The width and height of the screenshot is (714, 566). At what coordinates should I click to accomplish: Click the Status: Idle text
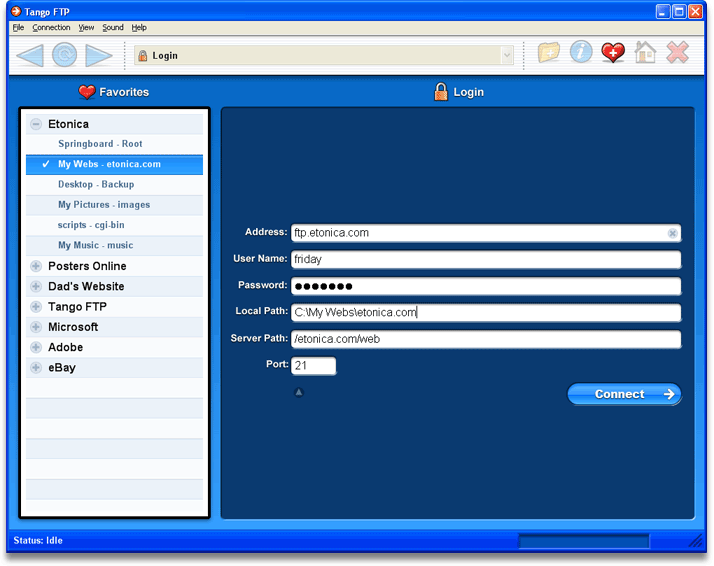click(x=38, y=541)
